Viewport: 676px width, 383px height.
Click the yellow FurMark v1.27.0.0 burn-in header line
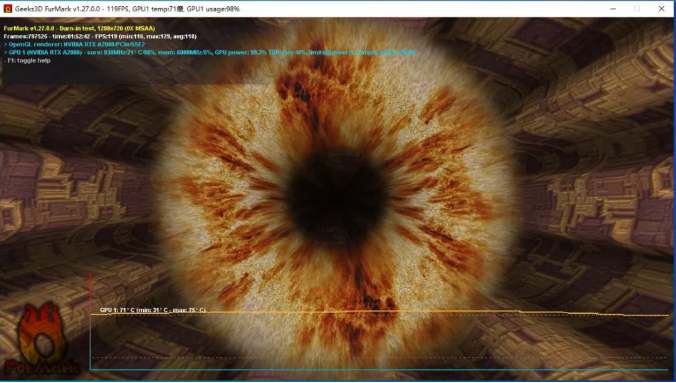click(79, 28)
